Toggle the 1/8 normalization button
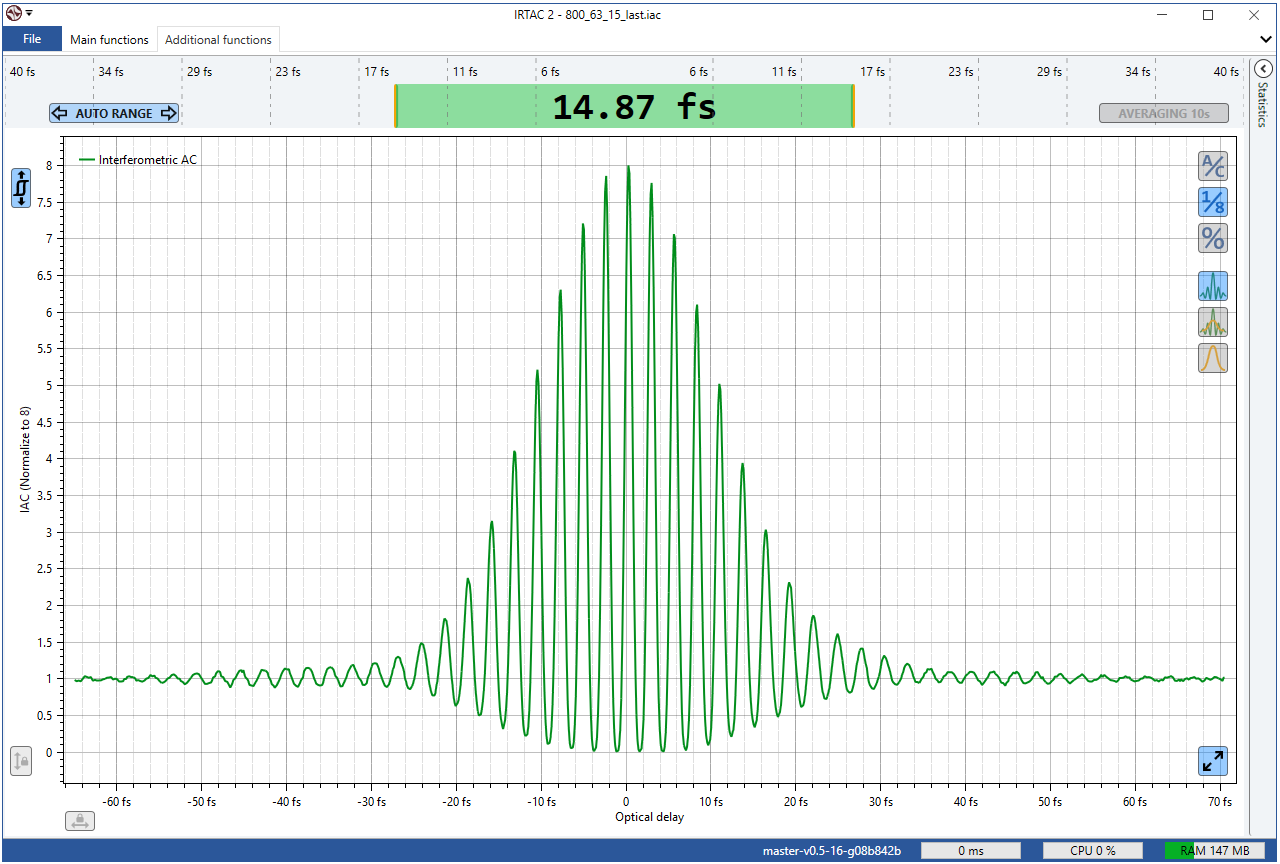 tap(1213, 202)
